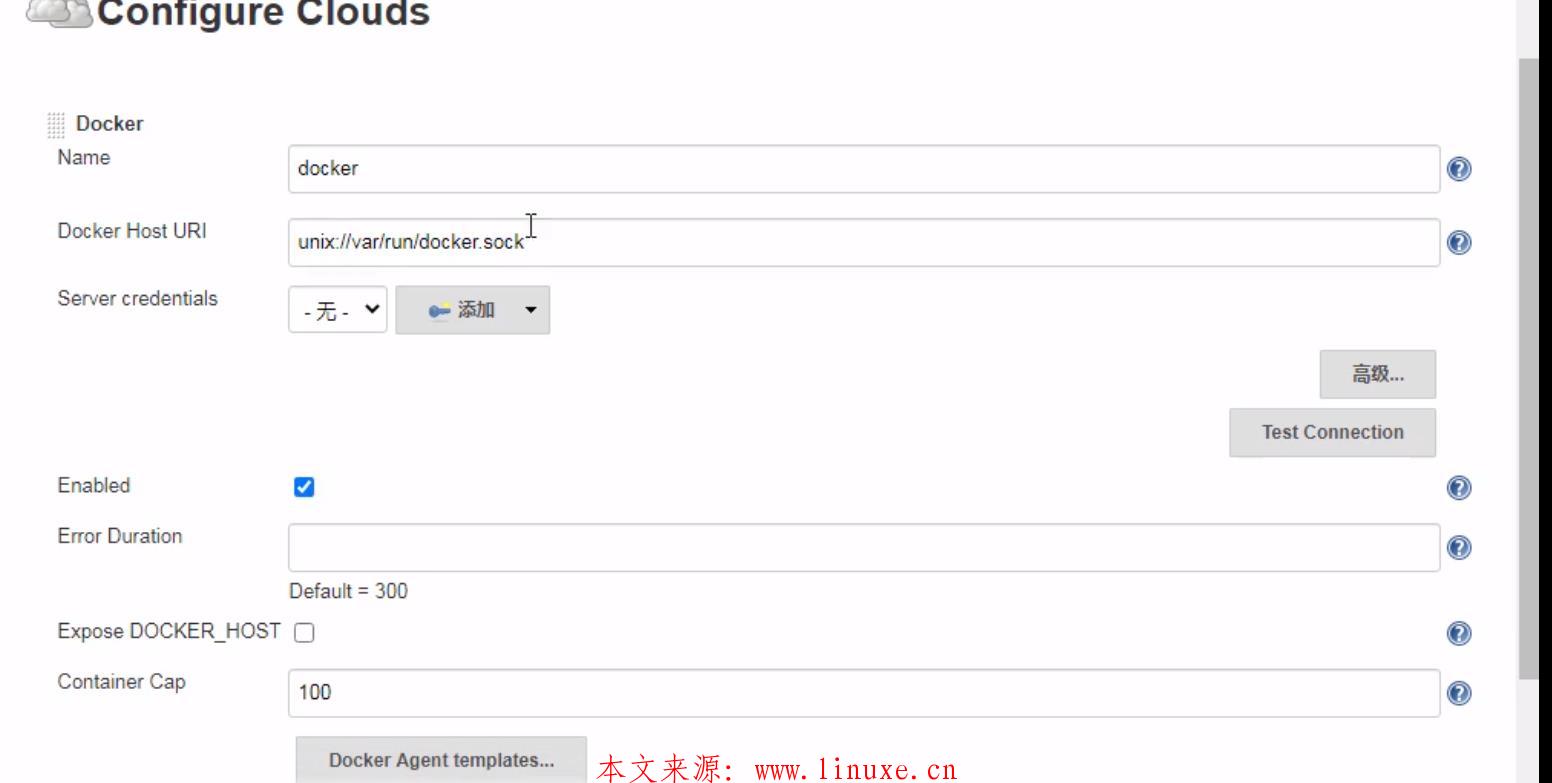Expand the 添加 credentials arrow menu
Image resolution: width=1552 pixels, height=783 pixels.
click(530, 310)
